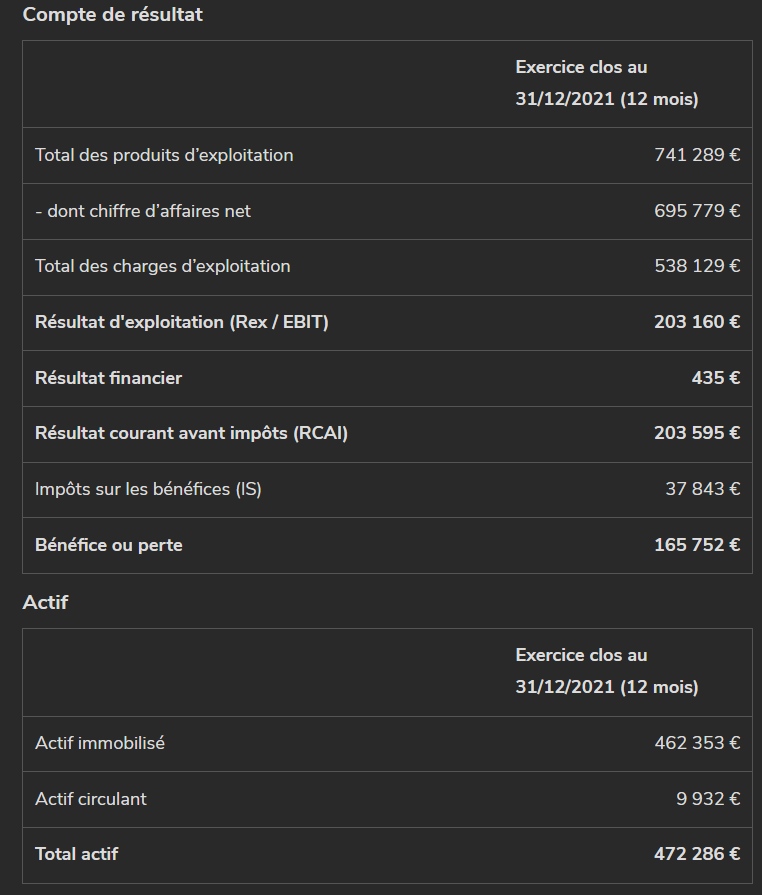
Task: Select the 'Actif immobilisé' row label
Action: coord(100,743)
